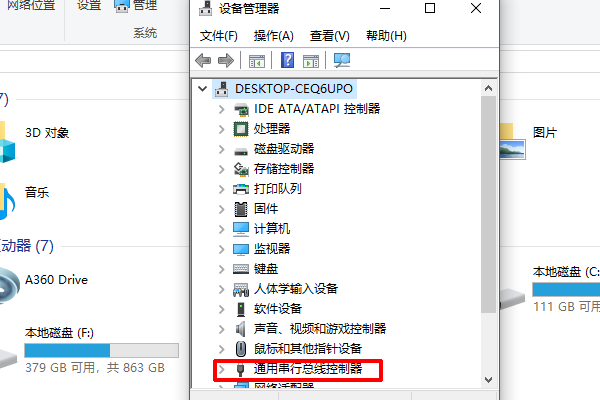Expand the 监视器 node
This screenshot has height=400, width=600.
(221, 249)
